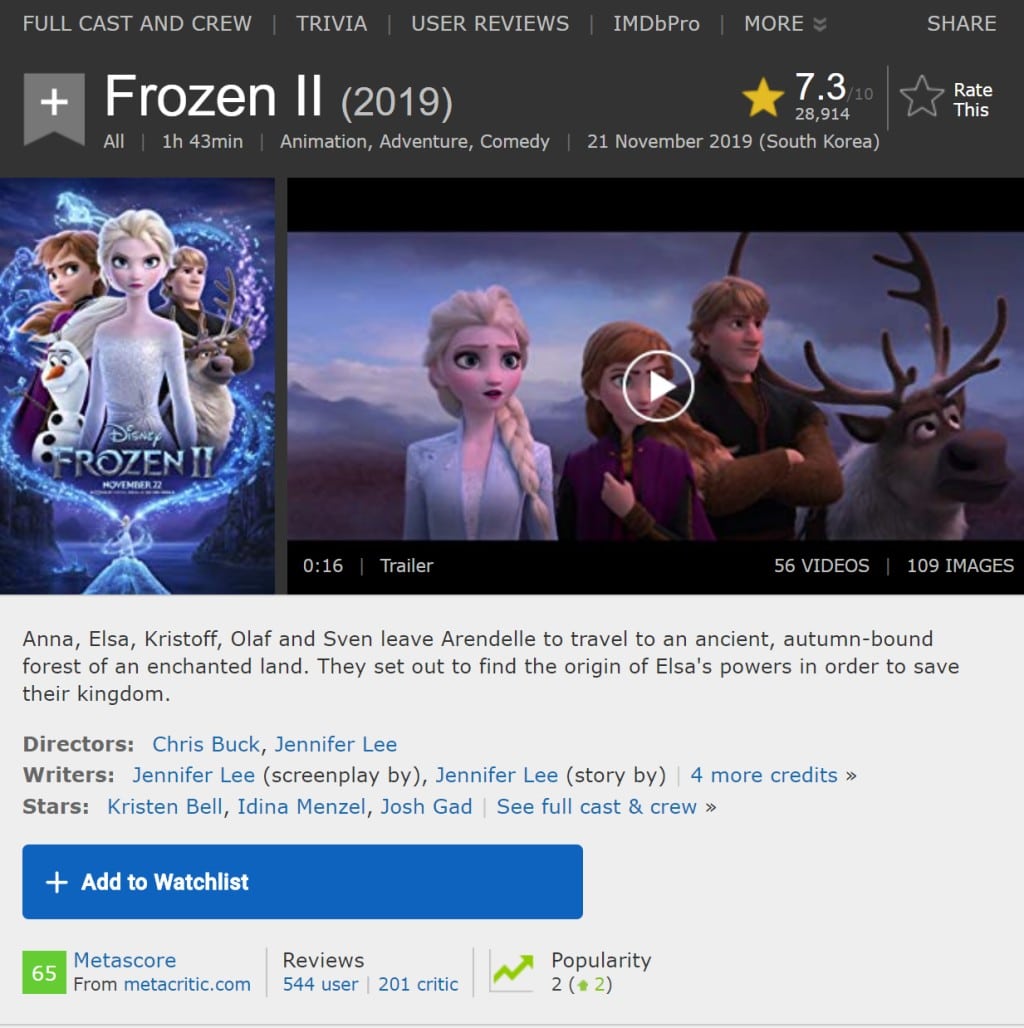The width and height of the screenshot is (1024, 1028).
Task: Play the Frozen II trailer
Action: pyautogui.click(x=658, y=386)
